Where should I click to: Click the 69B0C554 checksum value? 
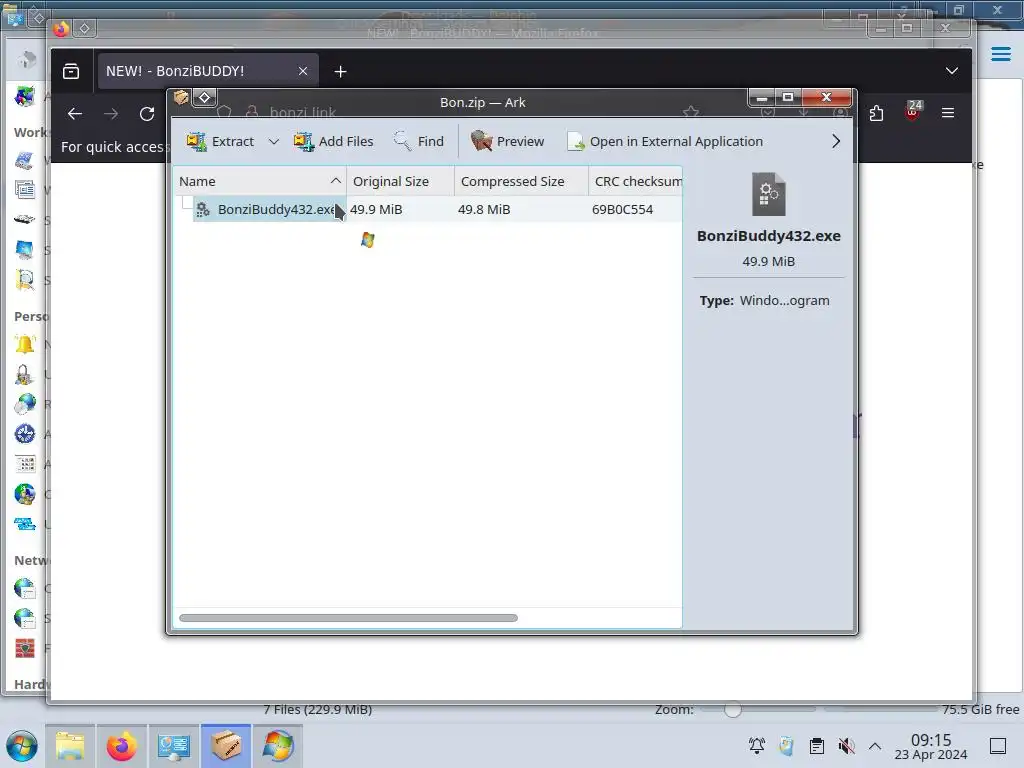622,210
